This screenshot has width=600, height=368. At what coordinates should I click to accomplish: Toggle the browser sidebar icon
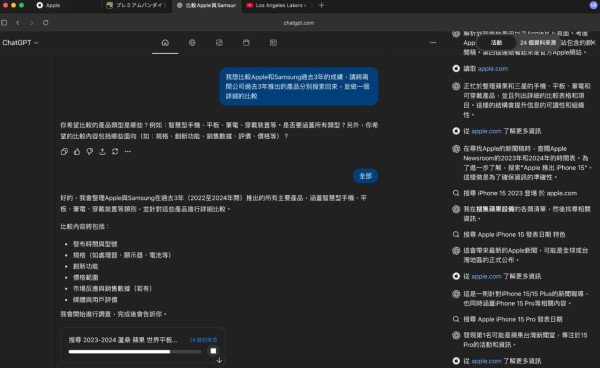pos(4,23)
